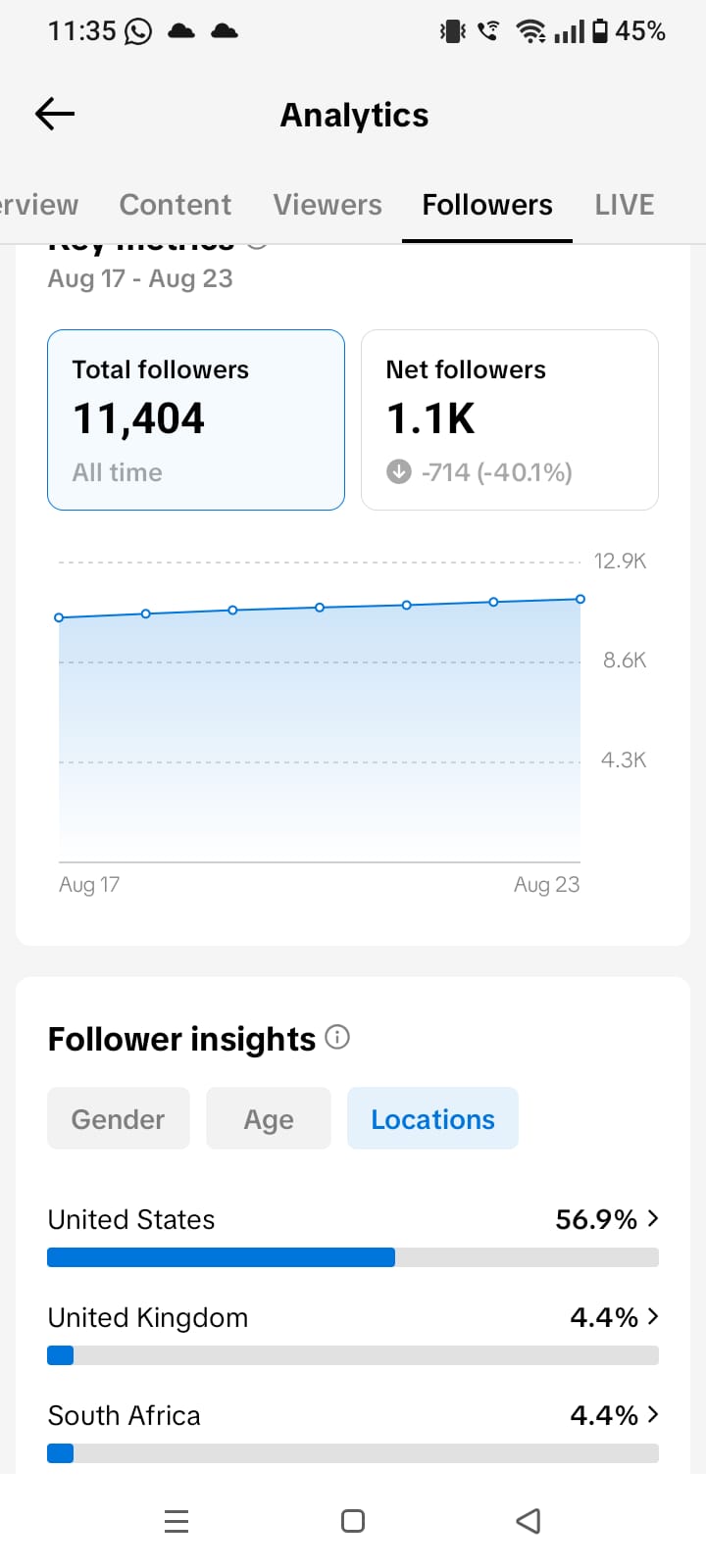
Task: Tap the United States percentage bar
Action: 353,1257
